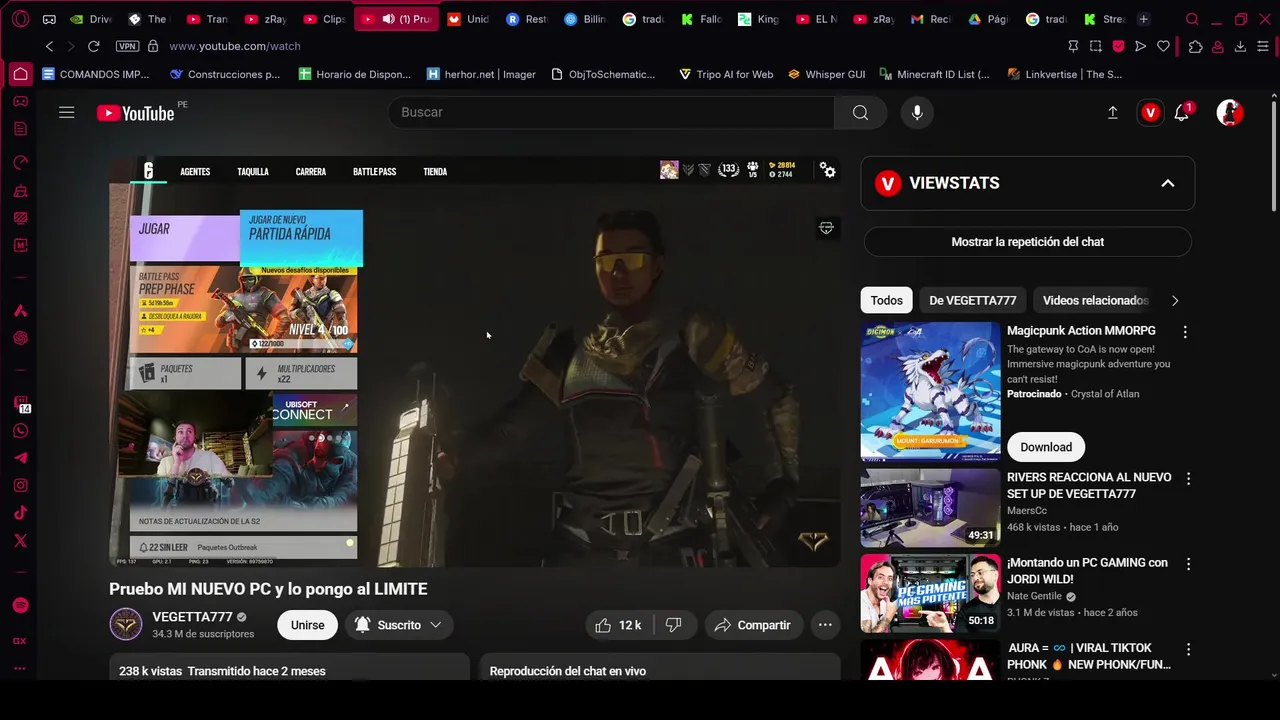Select the De VEGETTA777 filter chip
The width and height of the screenshot is (1280, 720).
click(972, 300)
